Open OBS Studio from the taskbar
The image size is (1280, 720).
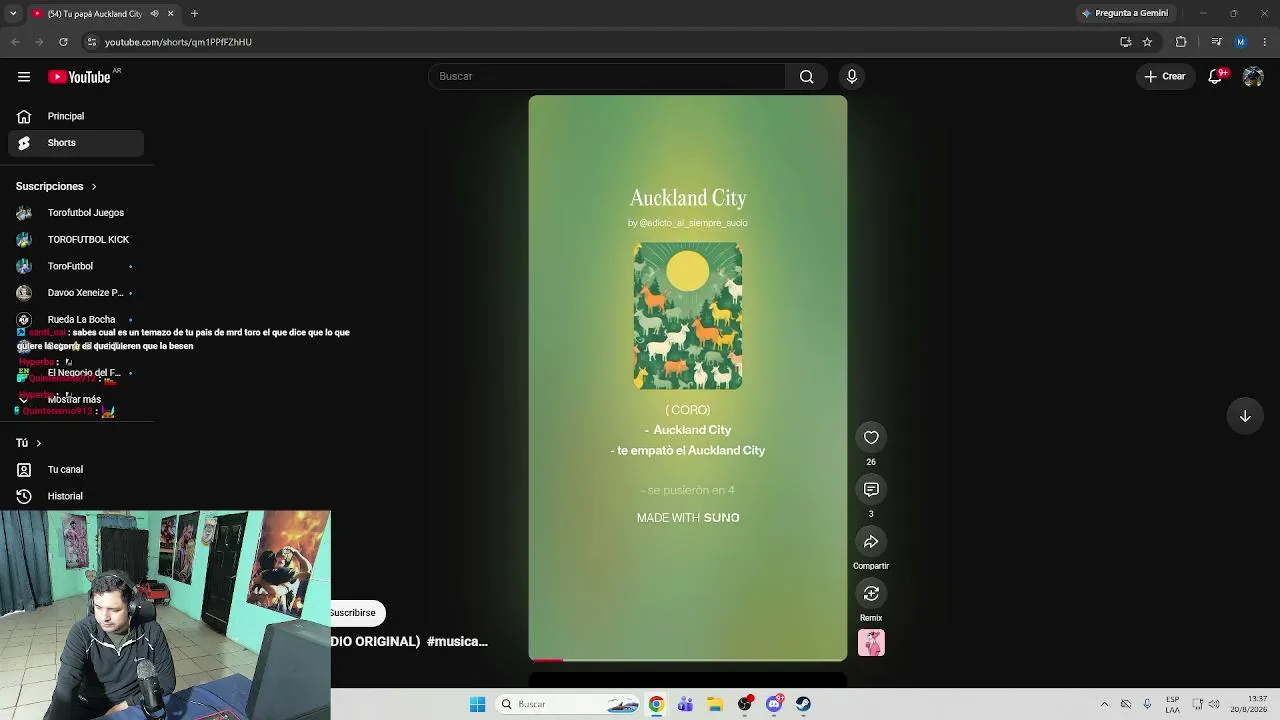pos(745,704)
